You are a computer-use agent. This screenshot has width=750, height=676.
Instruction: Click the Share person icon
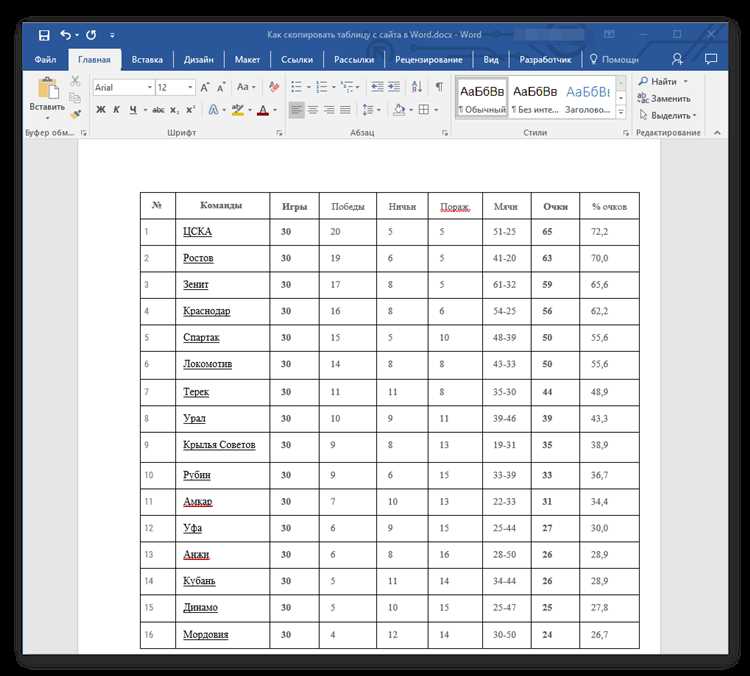(677, 59)
